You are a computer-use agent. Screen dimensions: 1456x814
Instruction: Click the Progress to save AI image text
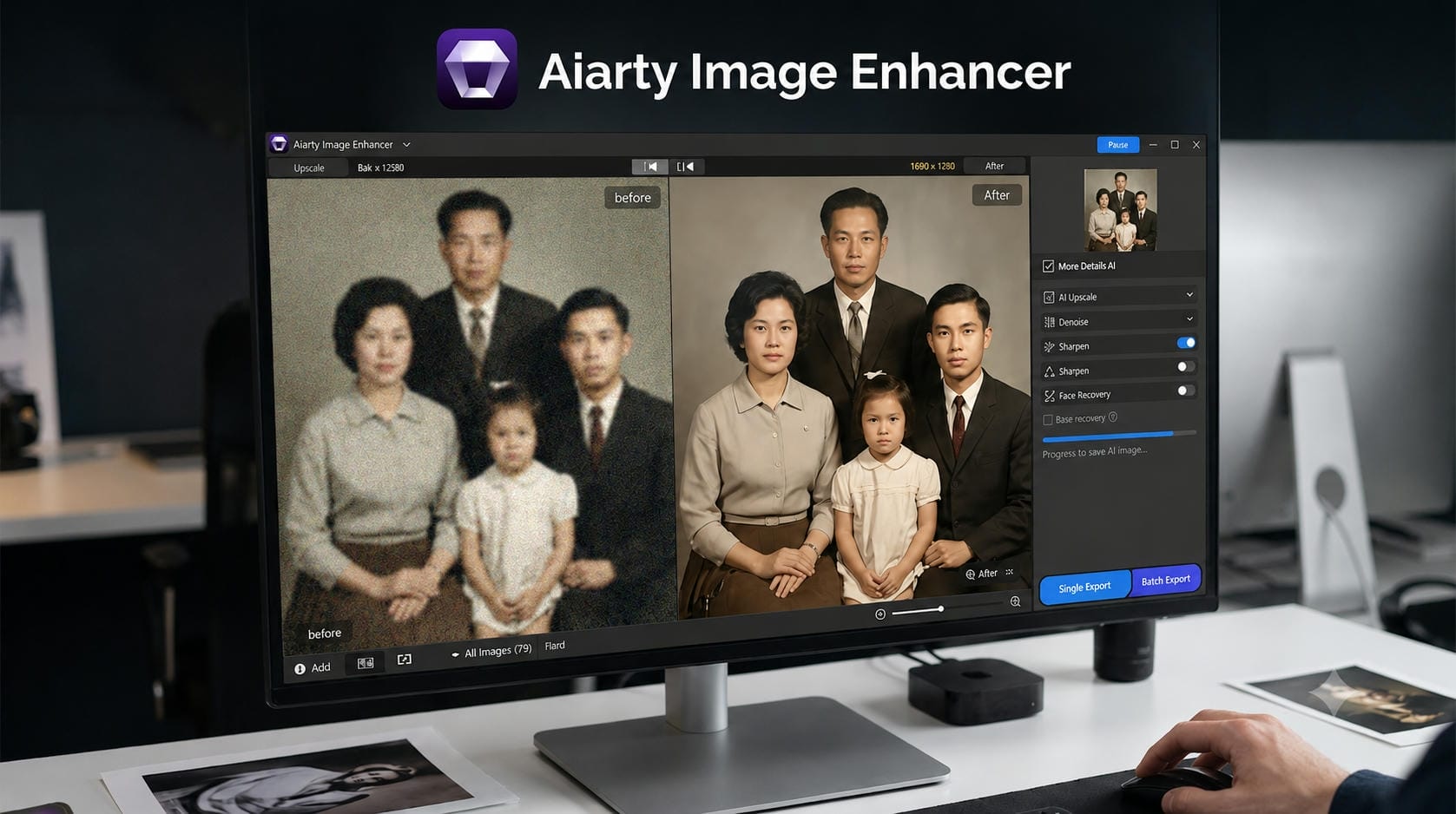(1094, 452)
